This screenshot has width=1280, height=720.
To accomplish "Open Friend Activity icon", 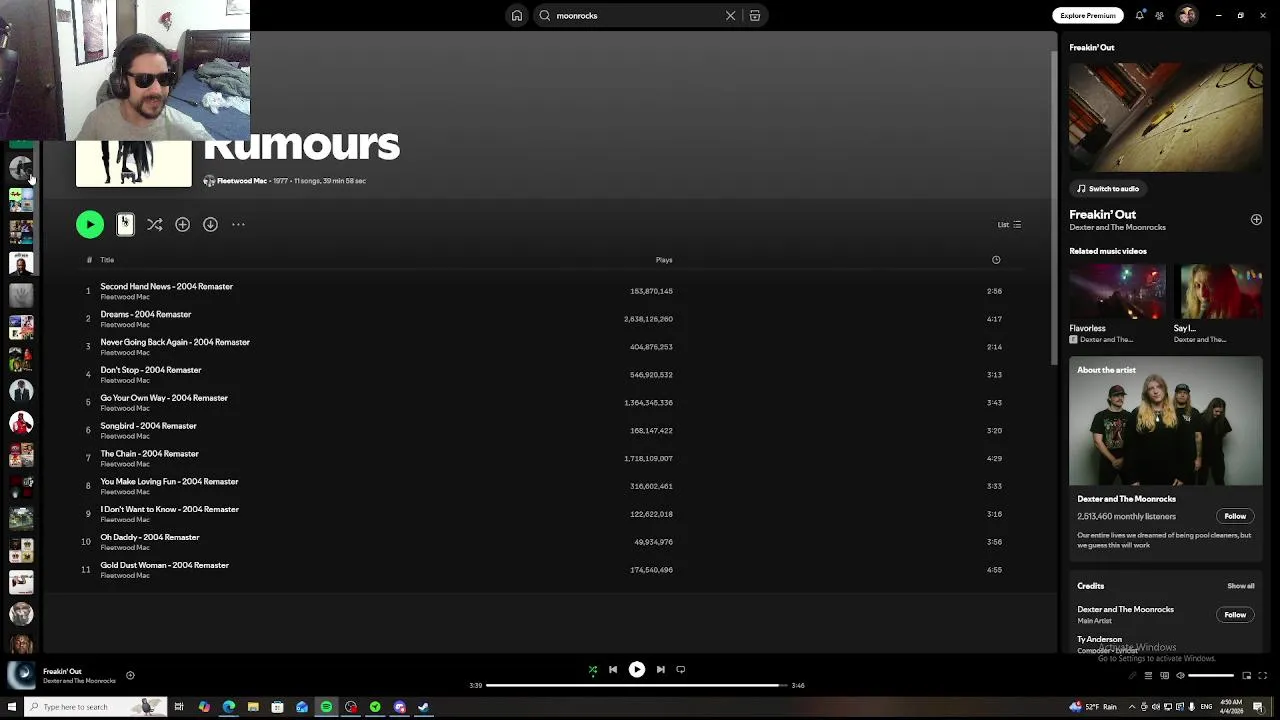I will tap(1160, 16).
